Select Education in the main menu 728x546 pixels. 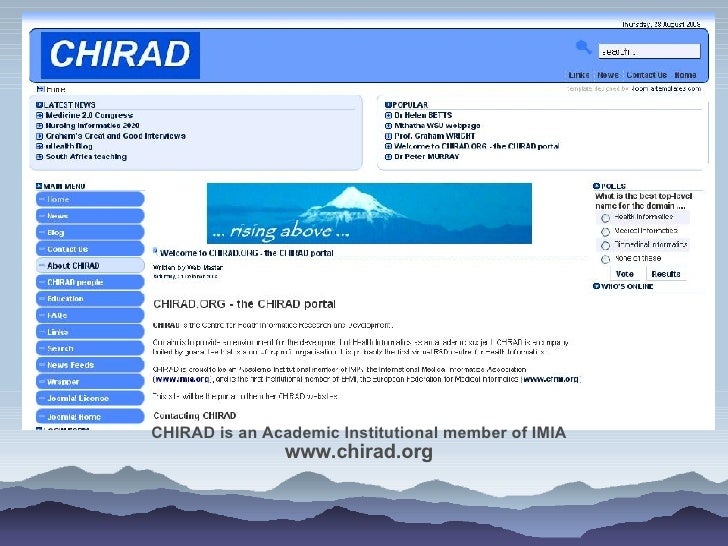90,299
